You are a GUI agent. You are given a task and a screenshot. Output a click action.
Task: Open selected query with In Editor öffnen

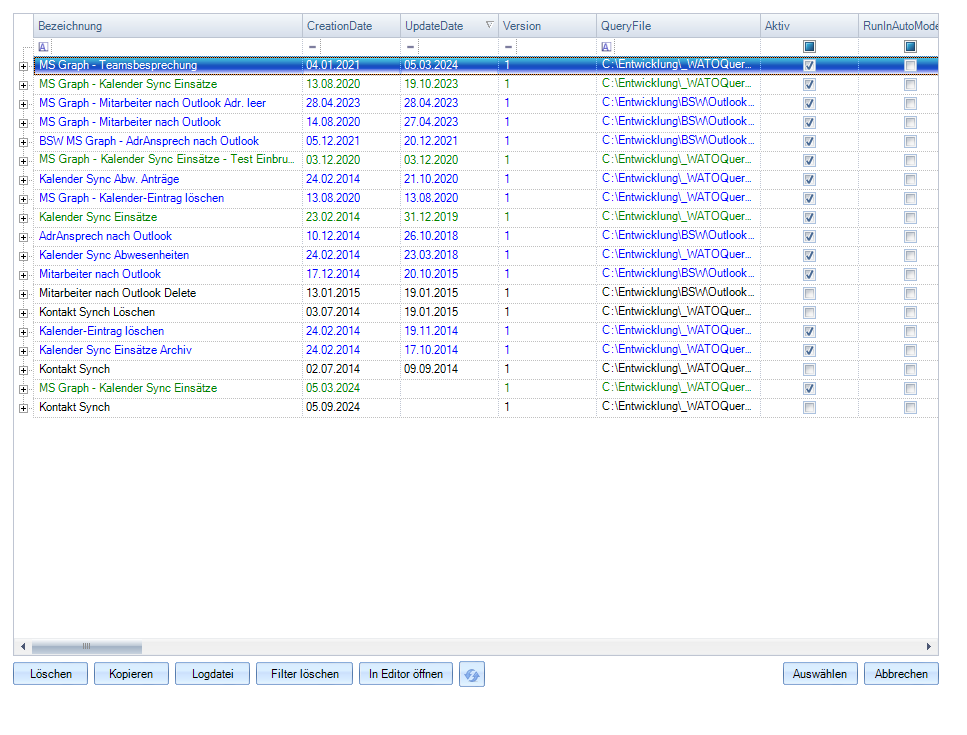[x=405, y=674]
